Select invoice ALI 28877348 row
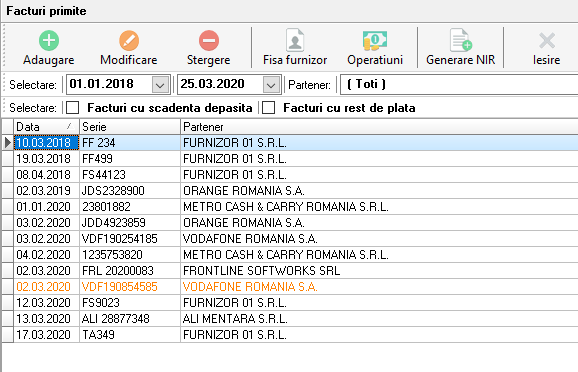 coord(290,319)
